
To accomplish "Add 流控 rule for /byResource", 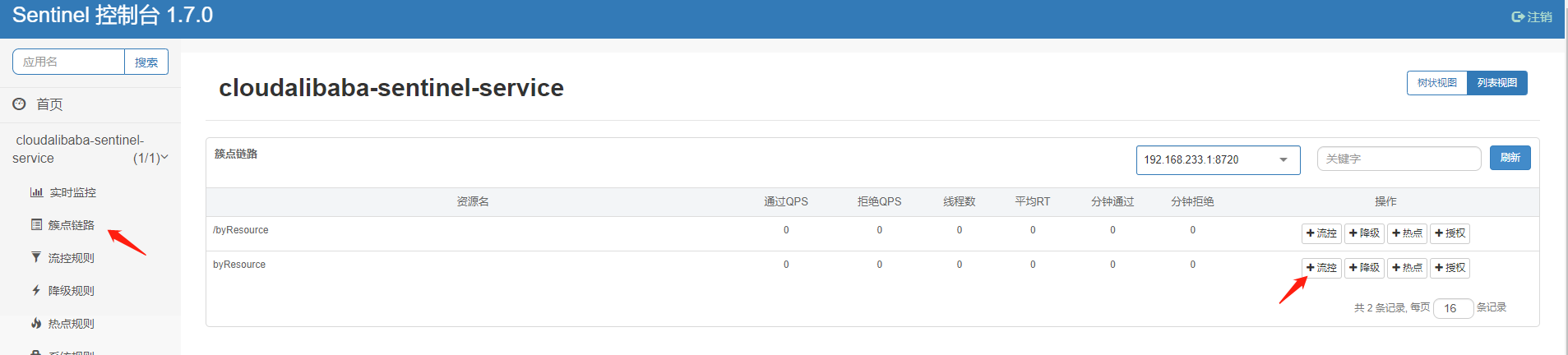I will pos(1321,233).
